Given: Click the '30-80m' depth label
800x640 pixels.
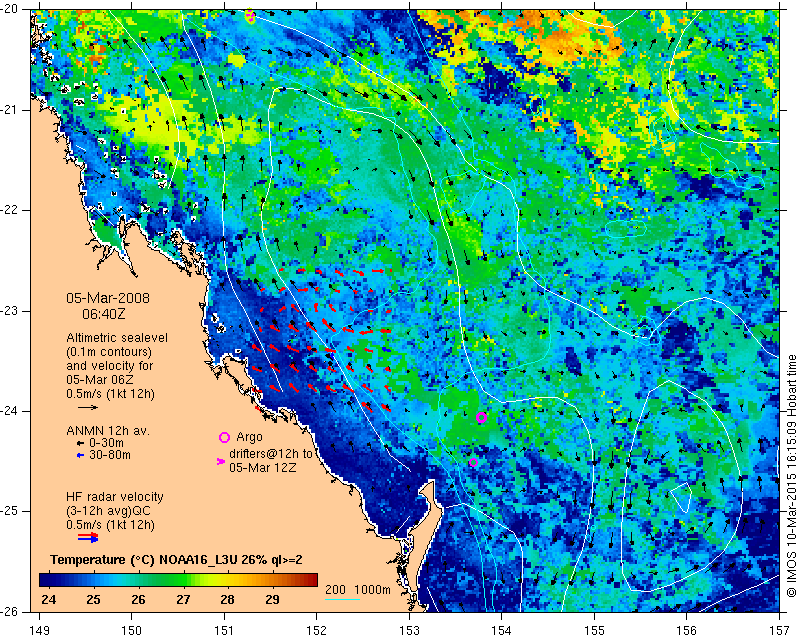Looking at the screenshot, I should [x=110, y=455].
